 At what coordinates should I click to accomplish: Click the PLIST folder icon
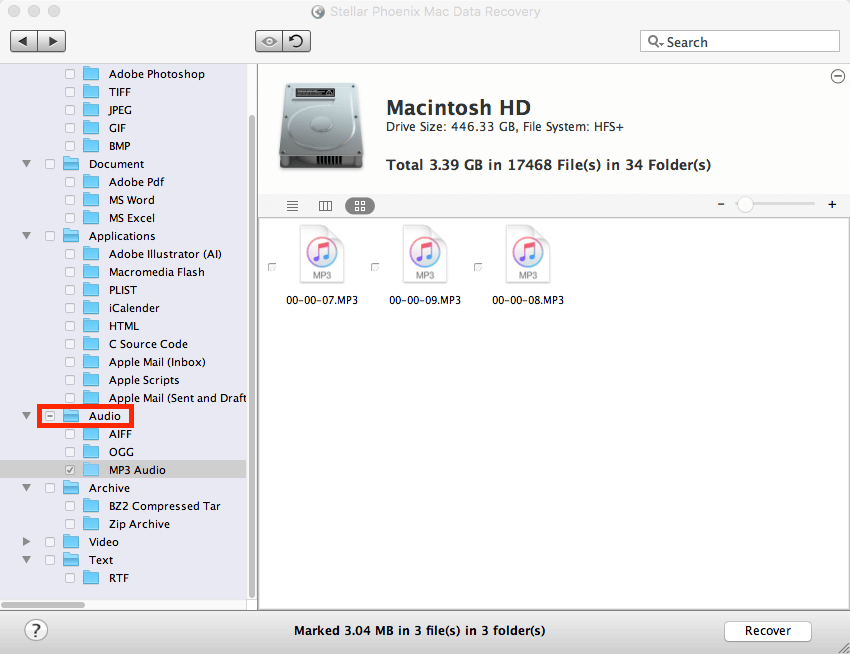(91, 290)
